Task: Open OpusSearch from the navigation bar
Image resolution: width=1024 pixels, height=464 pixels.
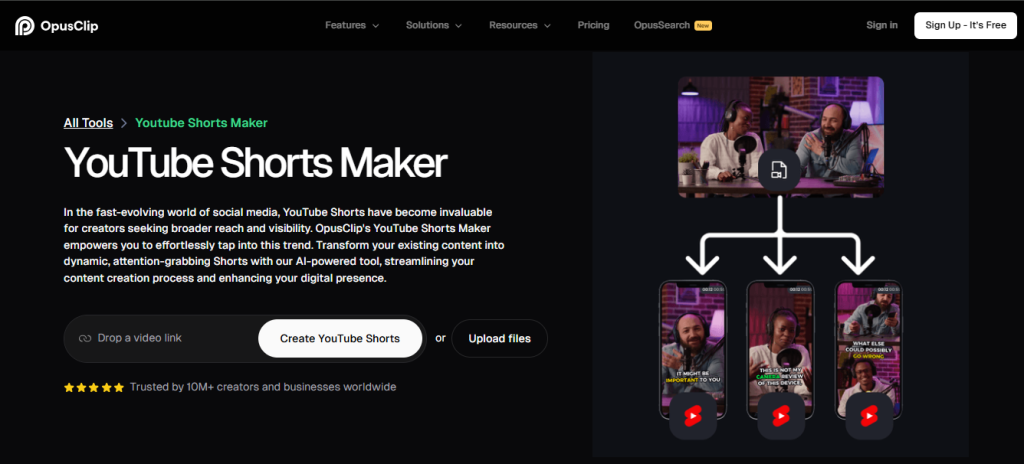Action: point(662,25)
